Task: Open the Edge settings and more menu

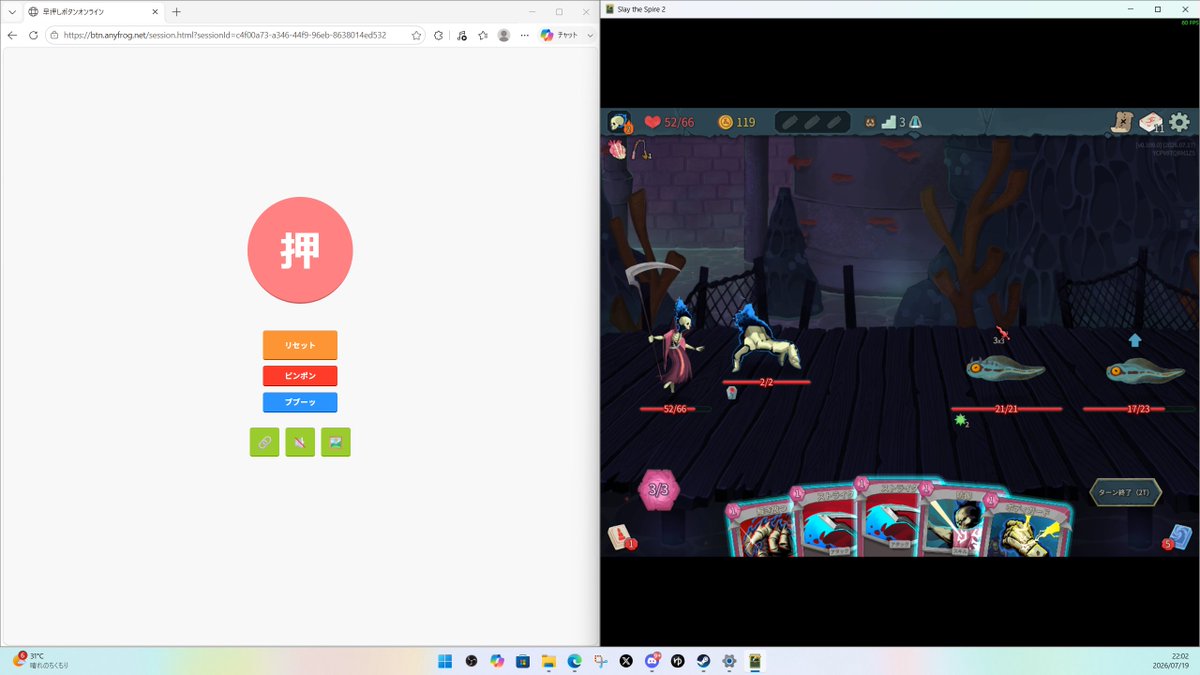Action: 524,35
